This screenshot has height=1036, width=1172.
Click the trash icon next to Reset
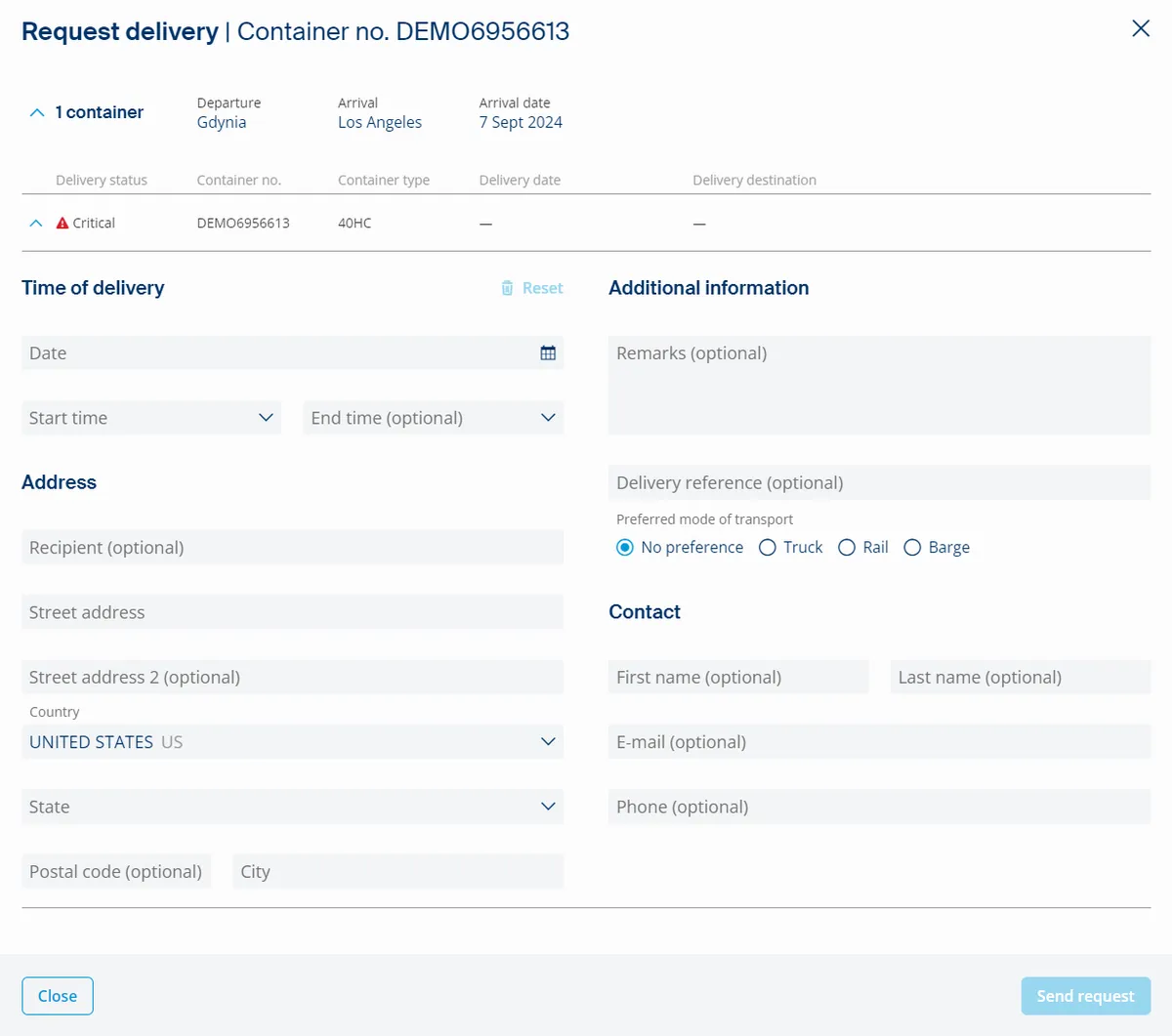(506, 287)
